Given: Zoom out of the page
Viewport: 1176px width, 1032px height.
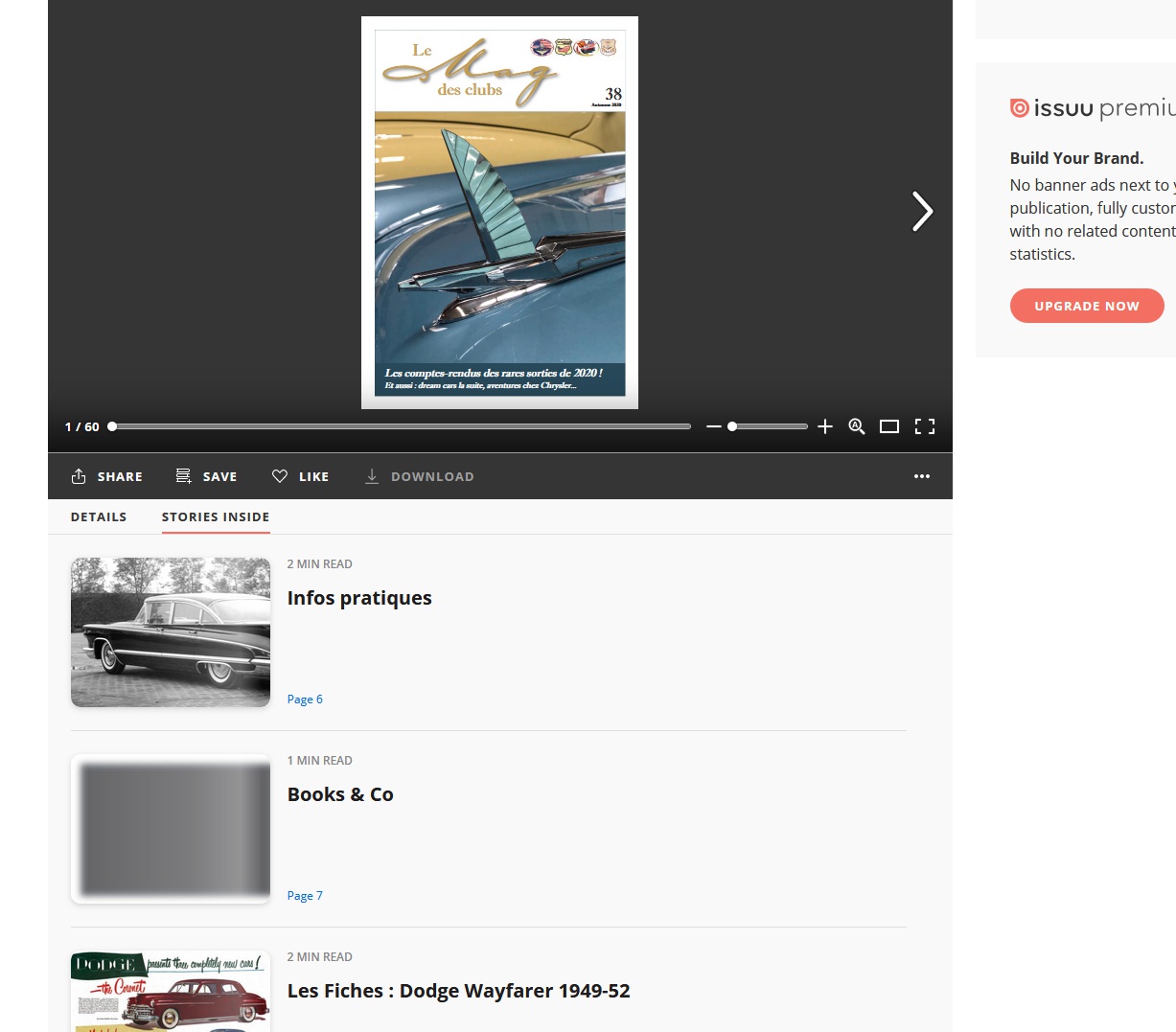Looking at the screenshot, I should pyautogui.click(x=713, y=426).
